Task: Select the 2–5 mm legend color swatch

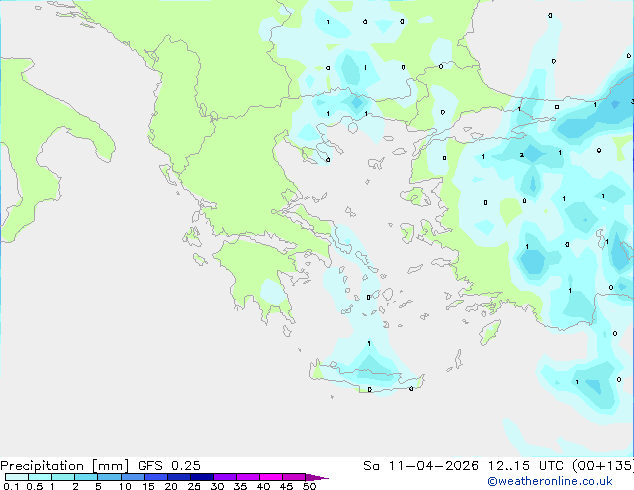Action: click(86, 477)
